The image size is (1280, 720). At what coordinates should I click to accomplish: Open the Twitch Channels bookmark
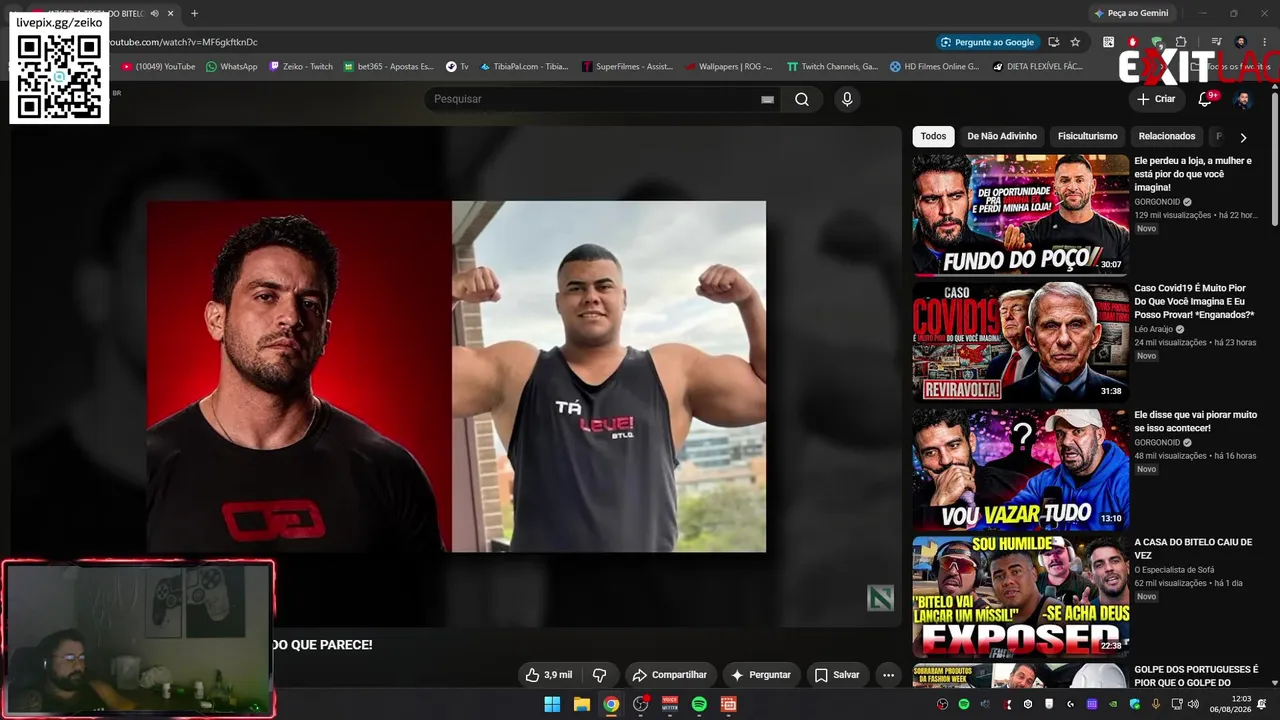tap(832, 67)
